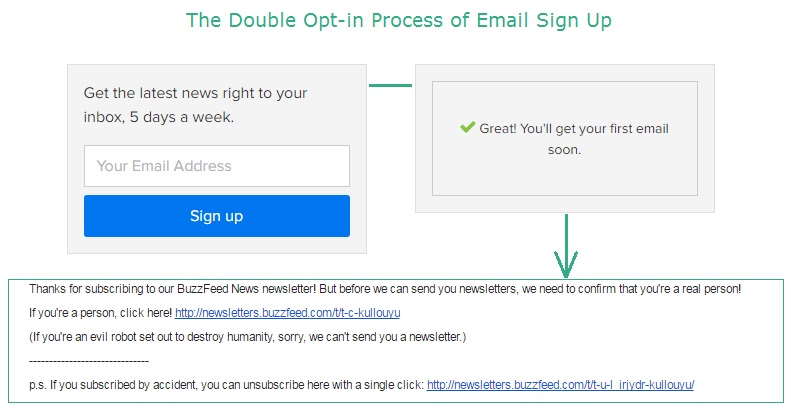Click the 'Great! You'll get your first email' message
The width and height of the screenshot is (791, 409).
574,129
